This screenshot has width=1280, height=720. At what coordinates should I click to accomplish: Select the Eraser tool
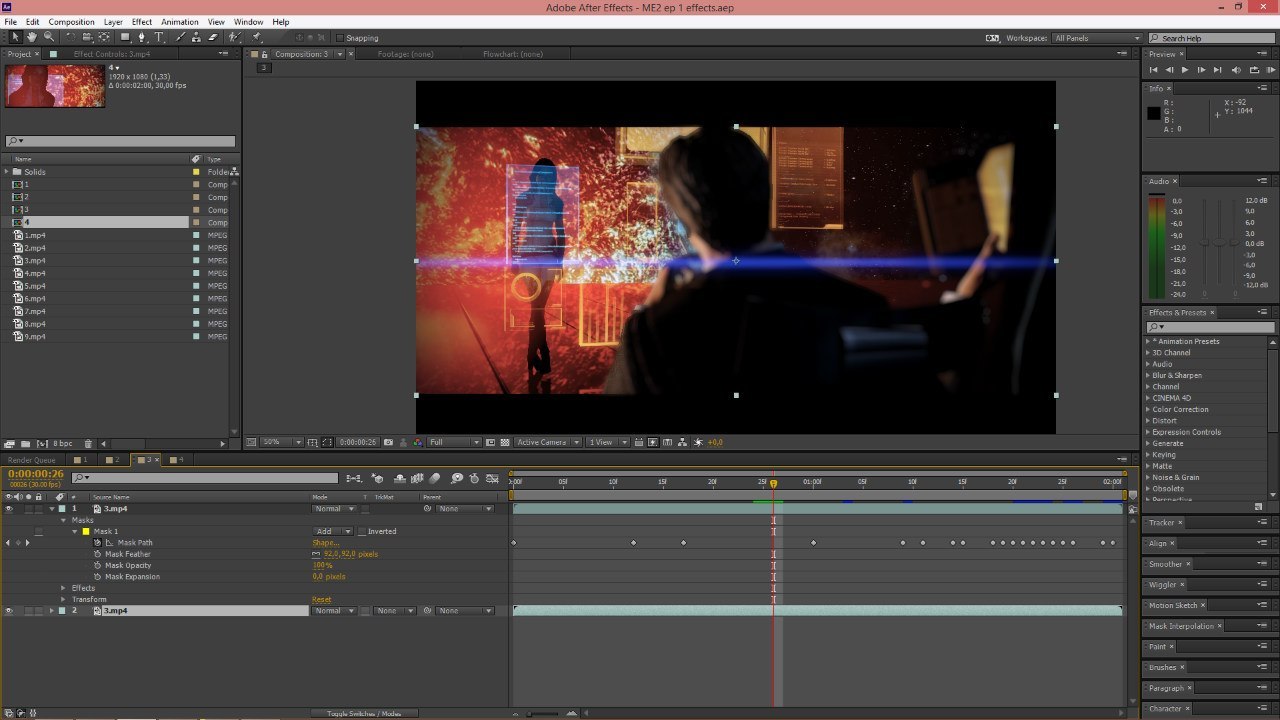tap(213, 37)
